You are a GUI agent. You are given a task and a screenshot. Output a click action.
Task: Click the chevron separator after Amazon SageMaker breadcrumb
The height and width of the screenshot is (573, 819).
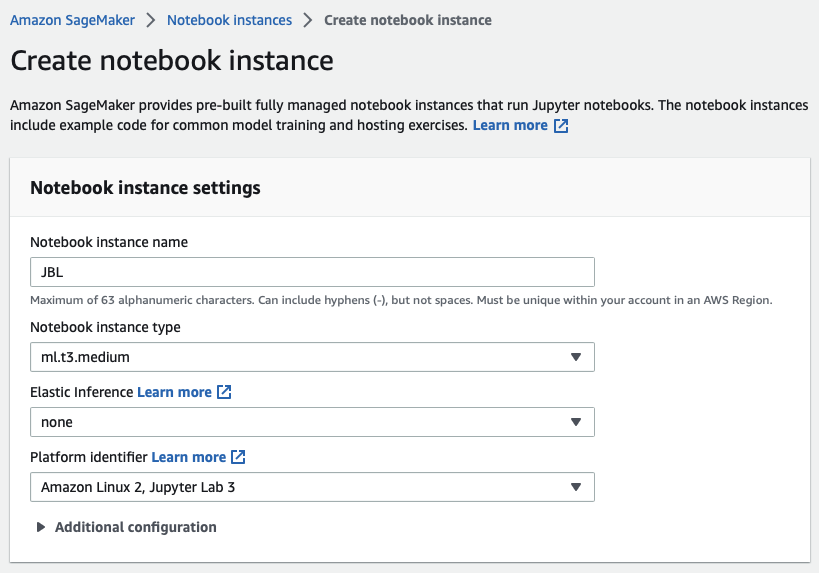pos(152,20)
